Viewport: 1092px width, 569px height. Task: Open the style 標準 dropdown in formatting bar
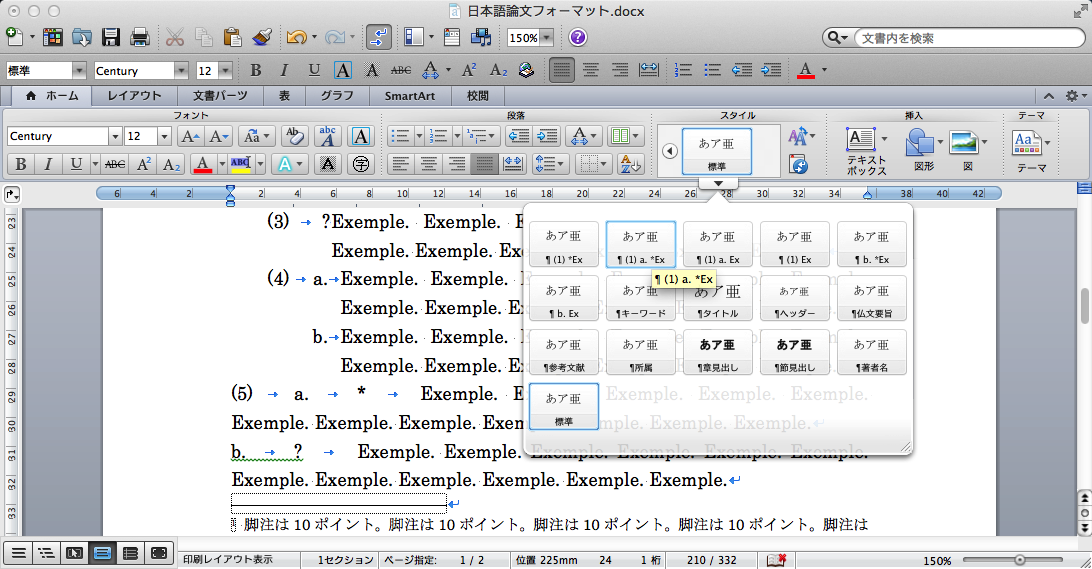click(79, 70)
